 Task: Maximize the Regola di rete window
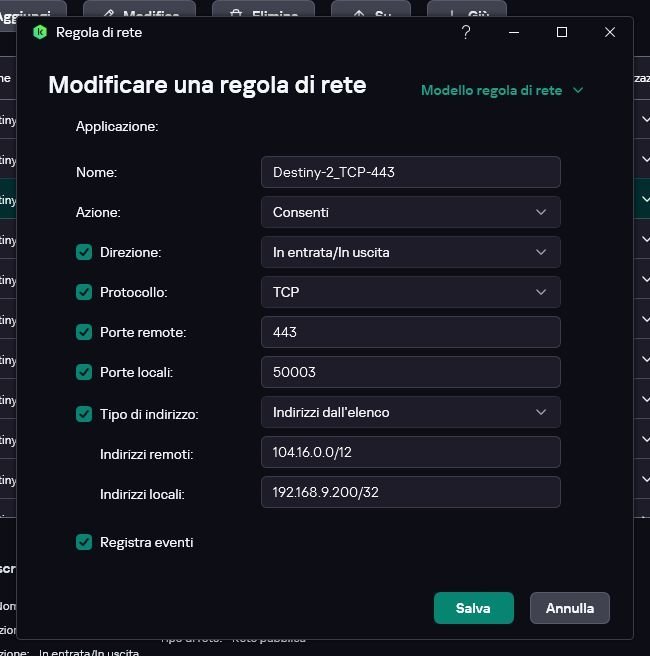(x=562, y=32)
